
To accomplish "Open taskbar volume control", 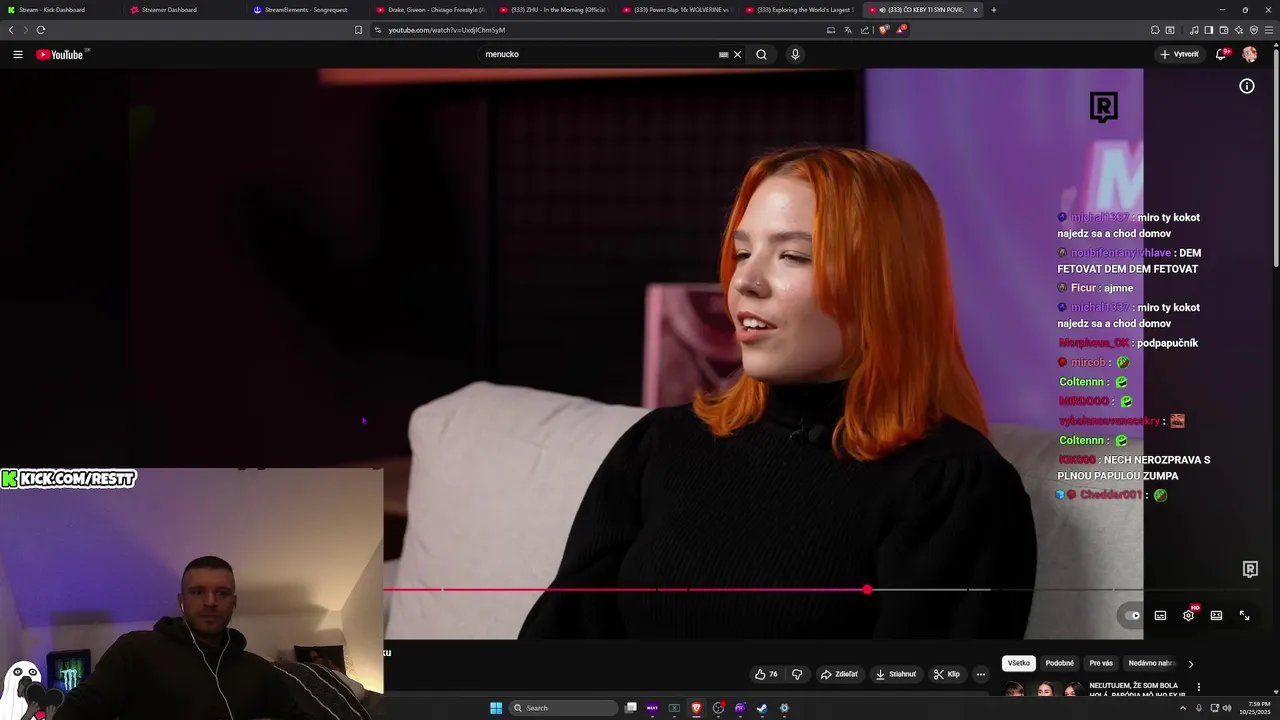I will pos(1227,708).
